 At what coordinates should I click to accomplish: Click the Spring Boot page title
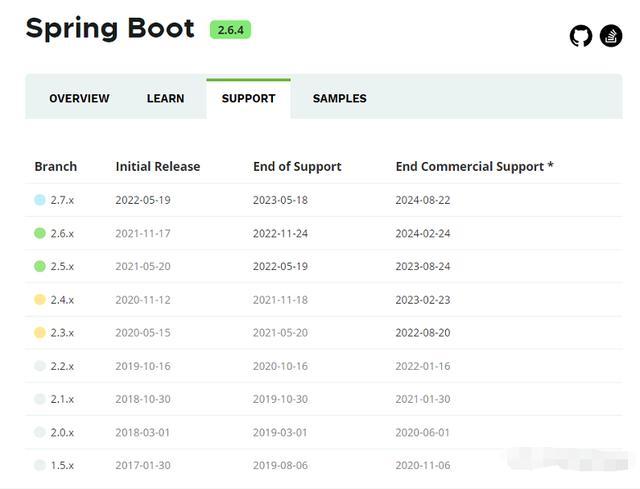click(x=110, y=29)
